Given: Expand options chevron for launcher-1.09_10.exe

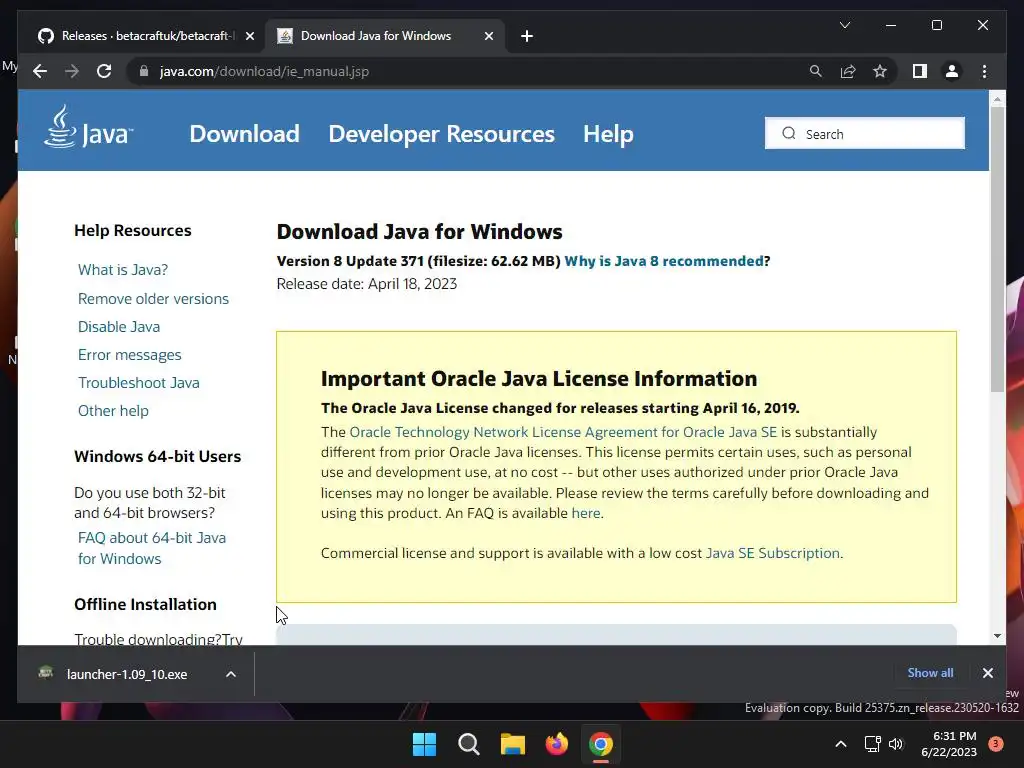Looking at the screenshot, I should (231, 674).
